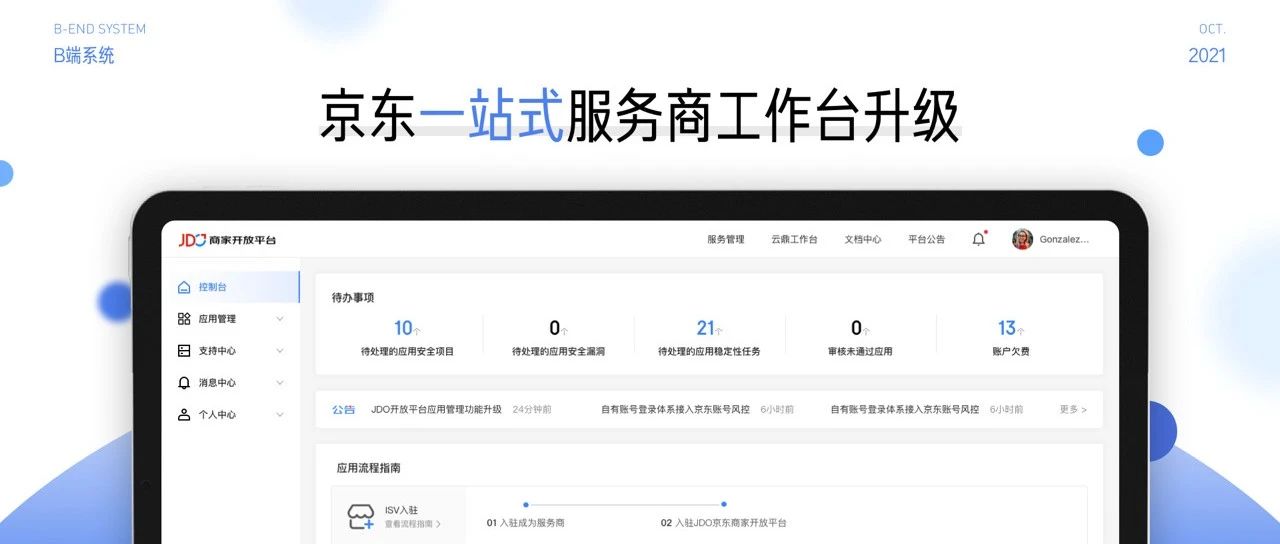This screenshot has width=1280, height=544.
Task: Open 平台公告 in top navigation
Action: click(926, 240)
